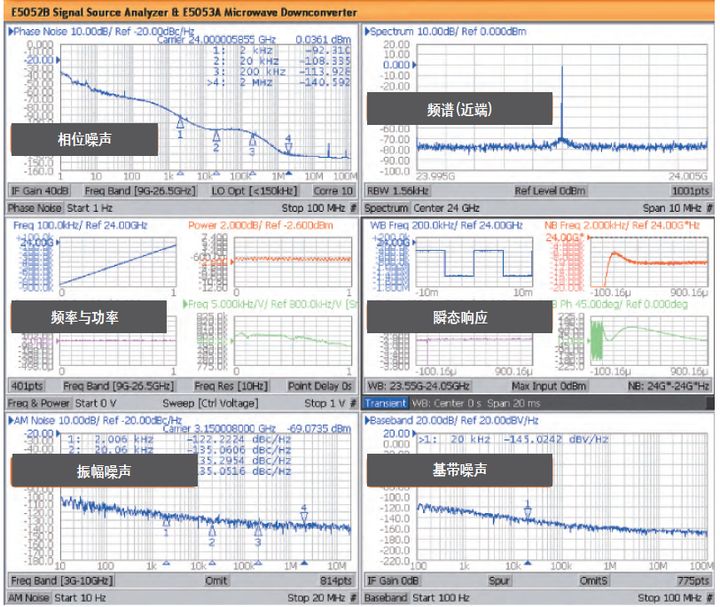720x607 pixels.
Task: Click the # indicator beside Stop 1 V
Action: [353, 403]
